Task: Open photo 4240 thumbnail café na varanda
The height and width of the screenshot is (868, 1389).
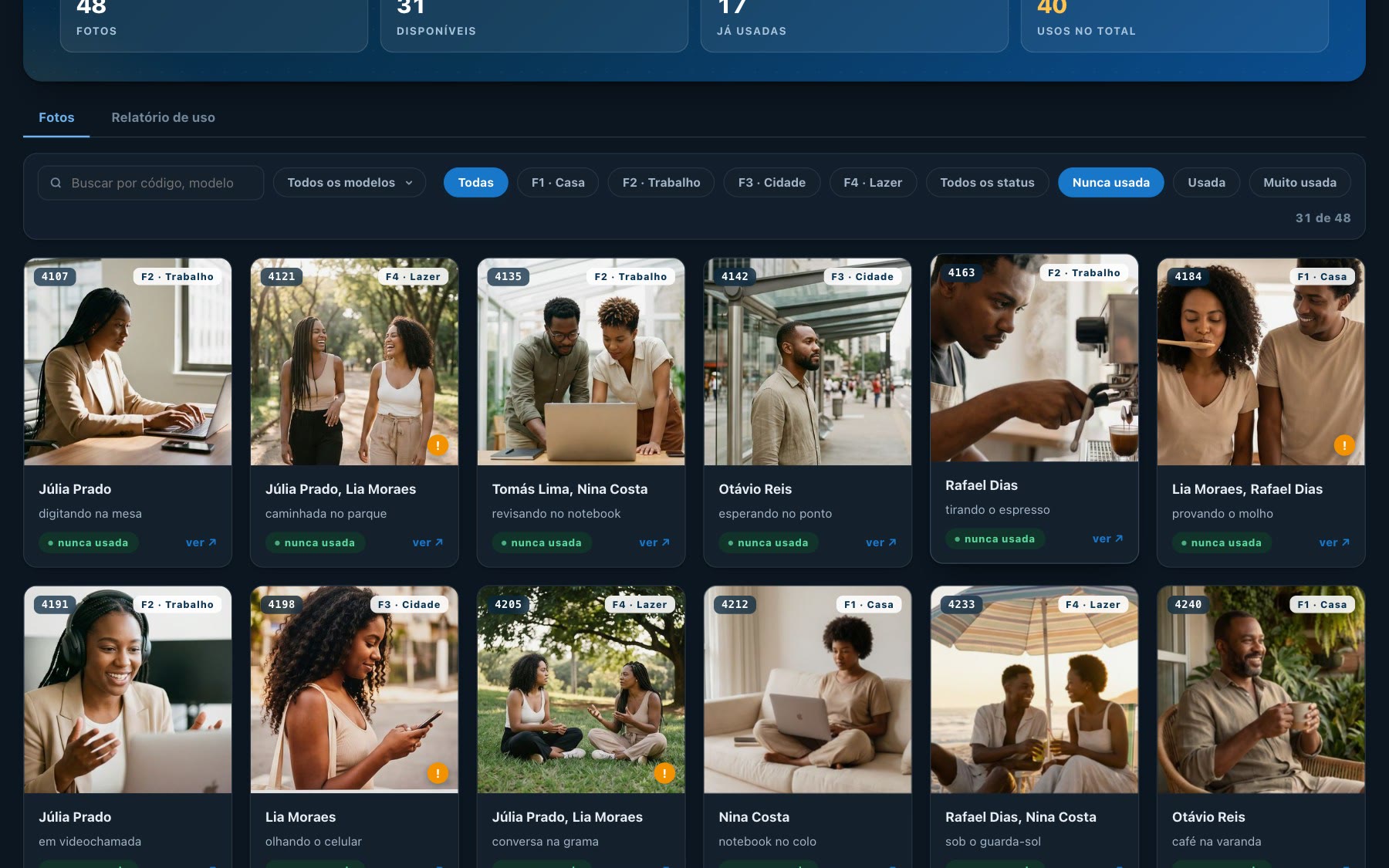Action: click(x=1261, y=690)
